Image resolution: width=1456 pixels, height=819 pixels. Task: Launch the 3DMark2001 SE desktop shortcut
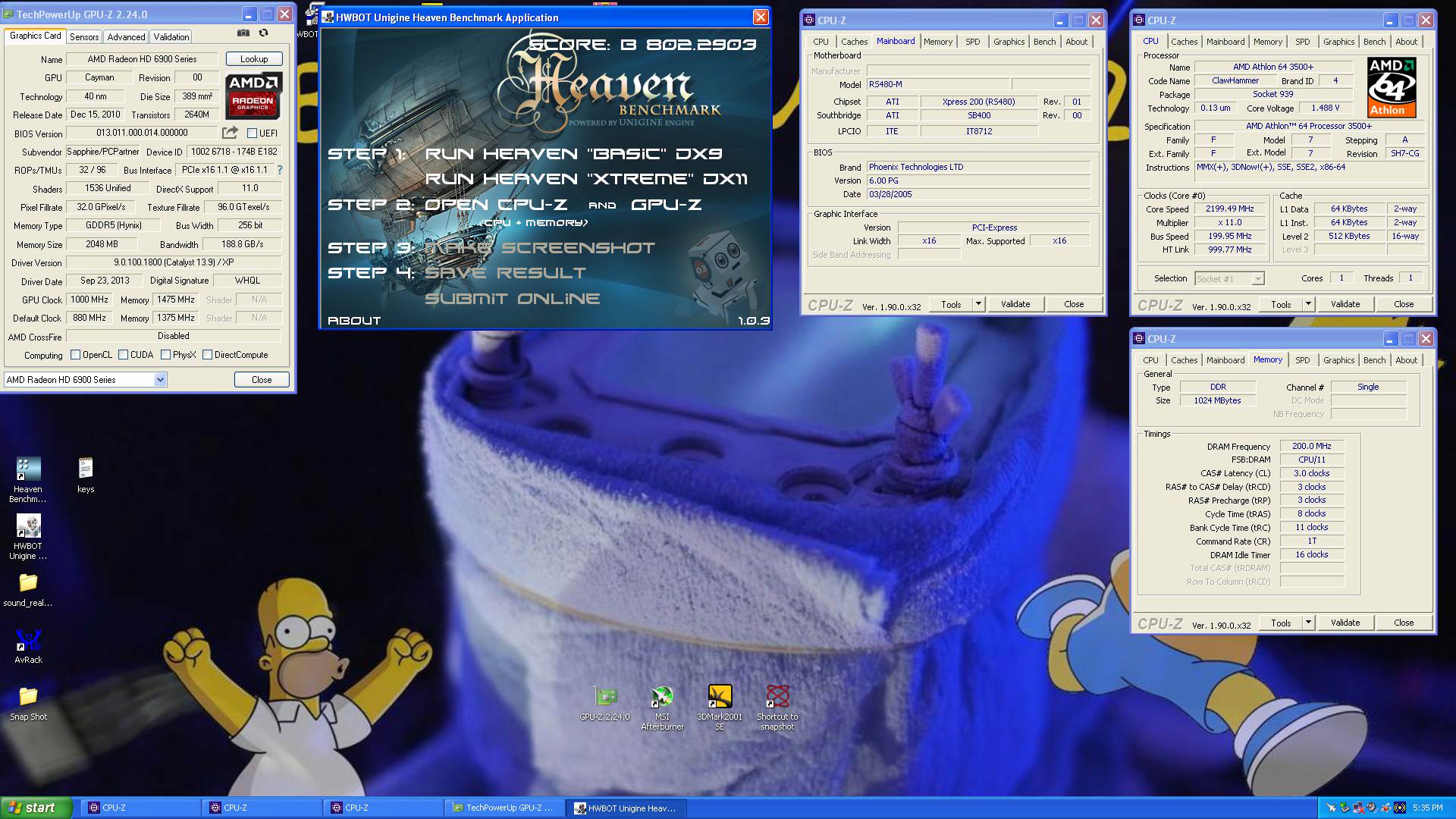[x=720, y=708]
